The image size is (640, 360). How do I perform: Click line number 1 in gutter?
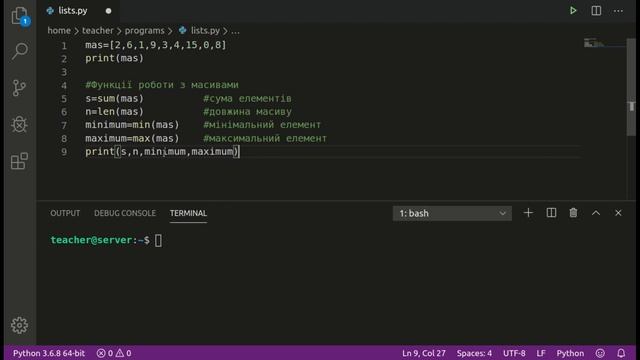(x=64, y=45)
